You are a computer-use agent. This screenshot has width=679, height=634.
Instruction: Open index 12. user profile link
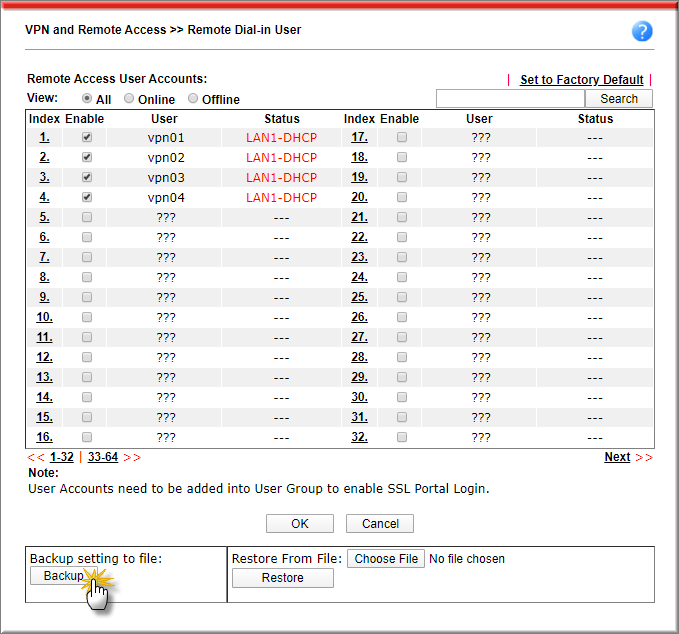click(45, 357)
